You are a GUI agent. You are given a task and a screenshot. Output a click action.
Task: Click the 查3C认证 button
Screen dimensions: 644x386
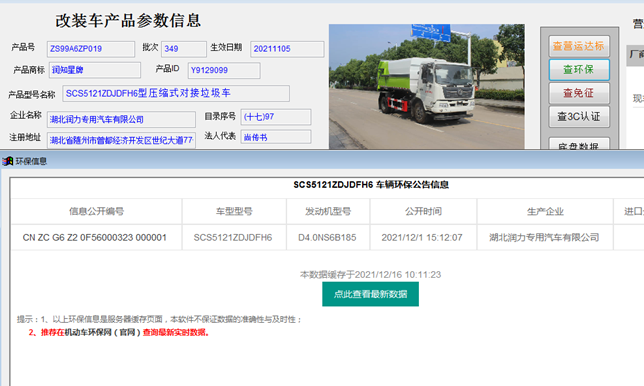(579, 117)
